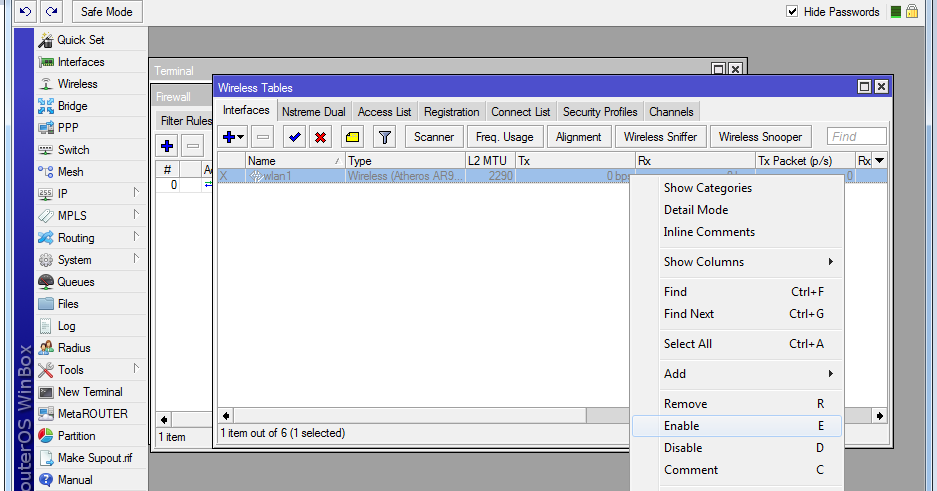Open the Bridge sidebar entry
The image size is (937, 491).
point(72,106)
